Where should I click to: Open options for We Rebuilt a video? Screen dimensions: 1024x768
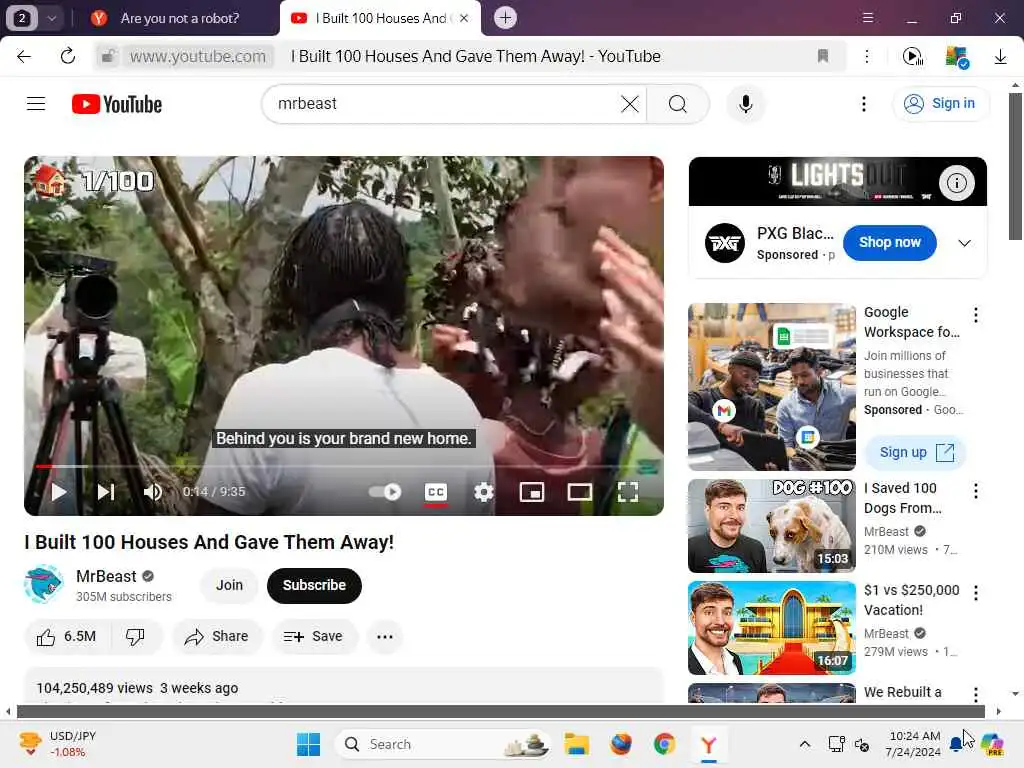pyautogui.click(x=976, y=694)
